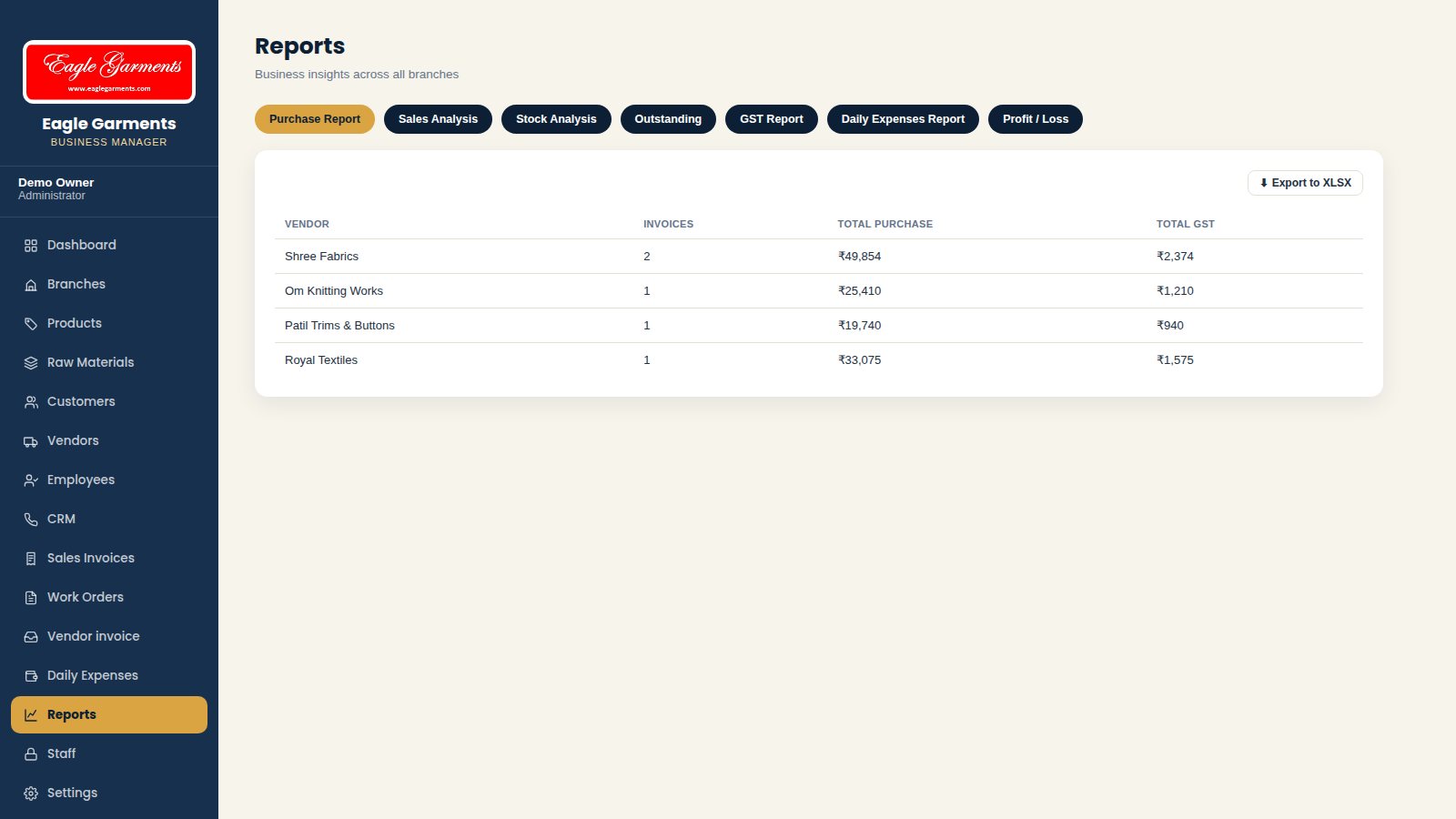Select the Outstanding report tab
The image size is (1456, 819).
pos(668,119)
